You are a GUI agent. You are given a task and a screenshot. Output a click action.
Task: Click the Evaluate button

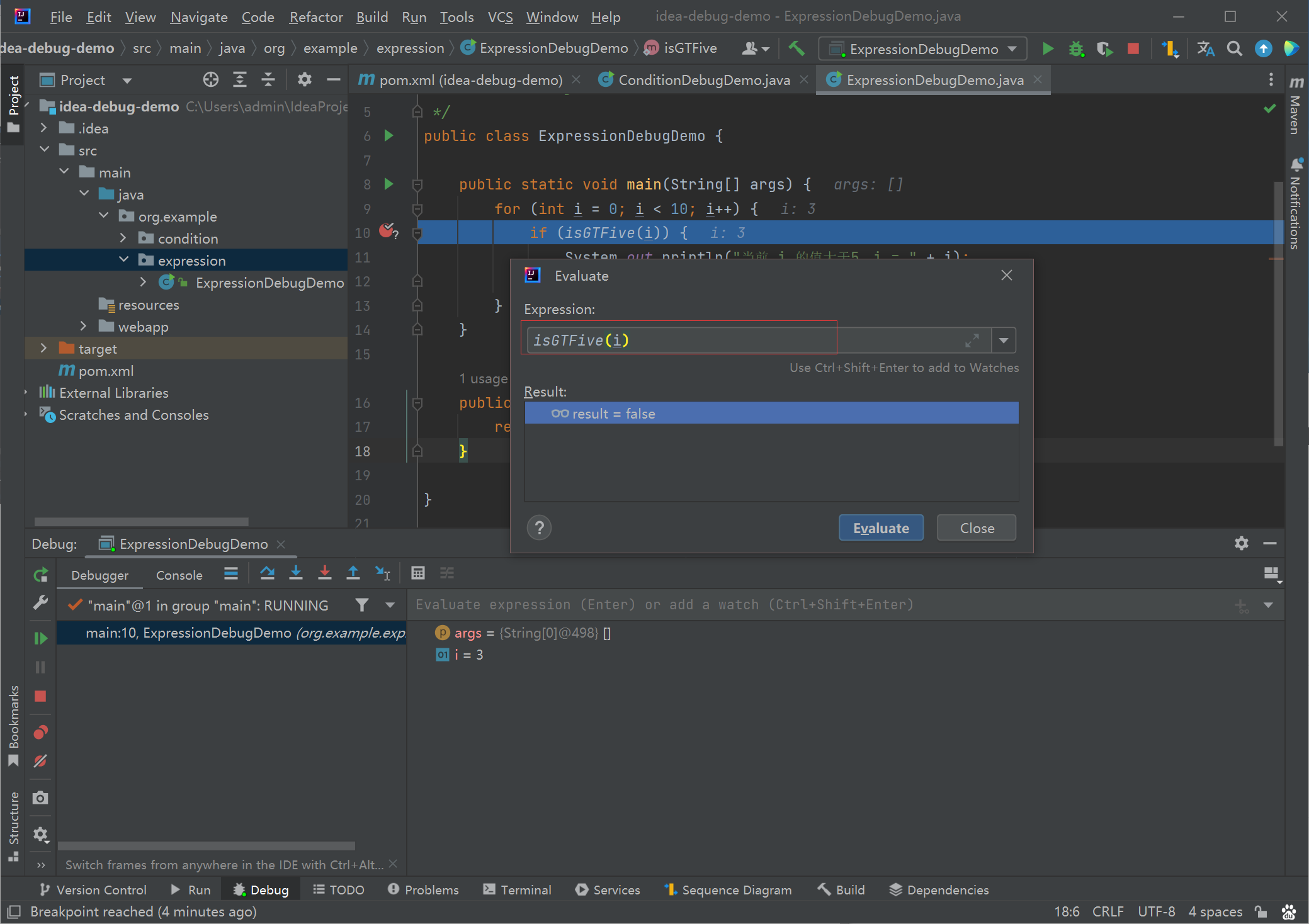point(881,528)
